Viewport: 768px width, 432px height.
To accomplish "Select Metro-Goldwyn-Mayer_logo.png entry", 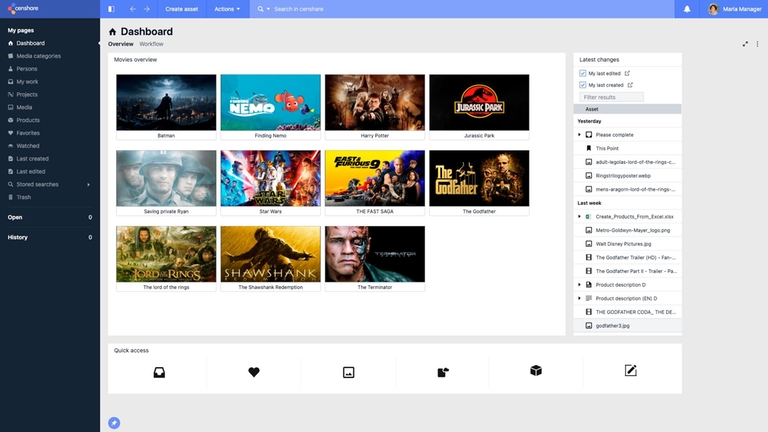I will (x=627, y=230).
